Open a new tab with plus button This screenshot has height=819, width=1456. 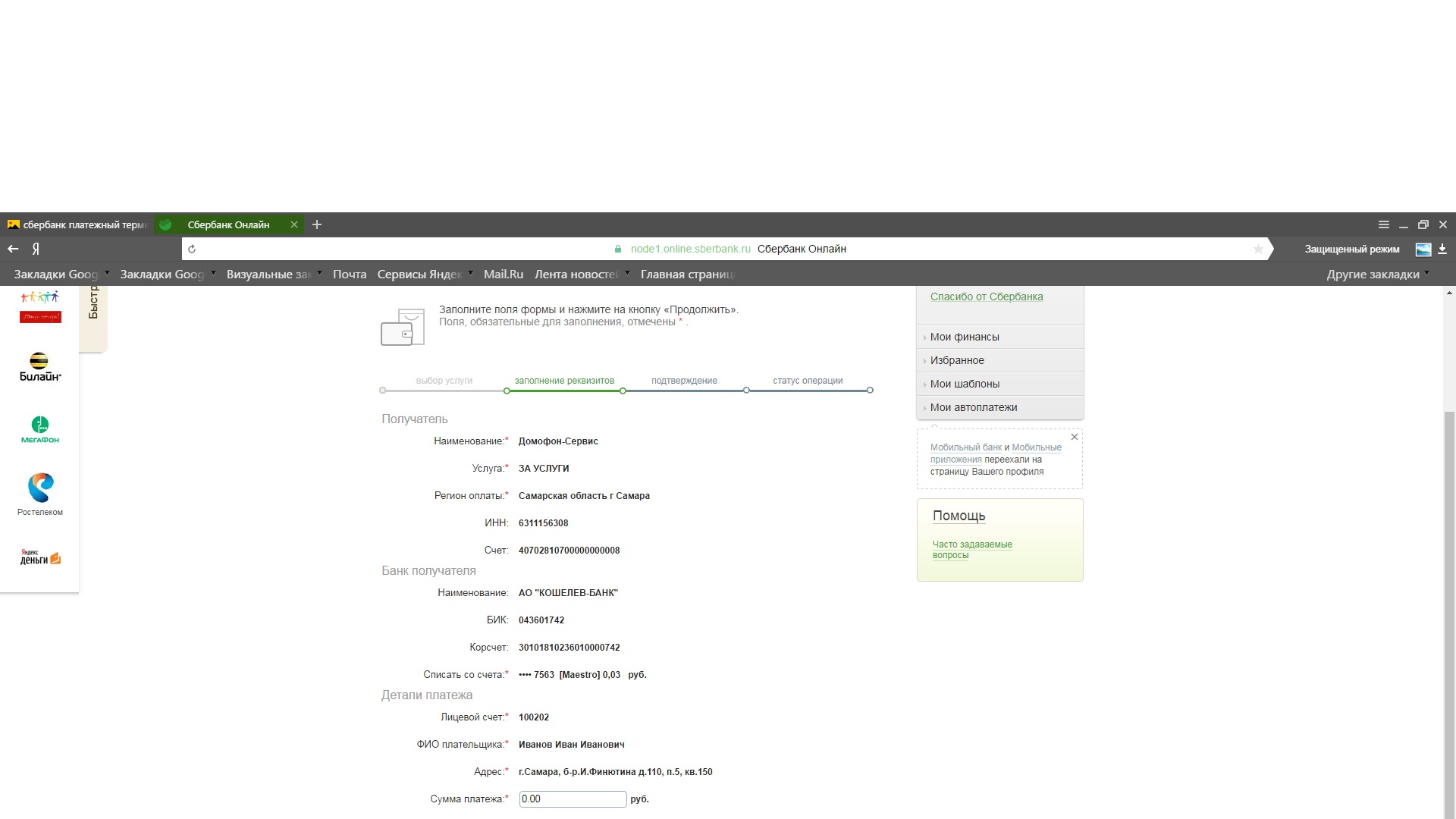pyautogui.click(x=317, y=224)
